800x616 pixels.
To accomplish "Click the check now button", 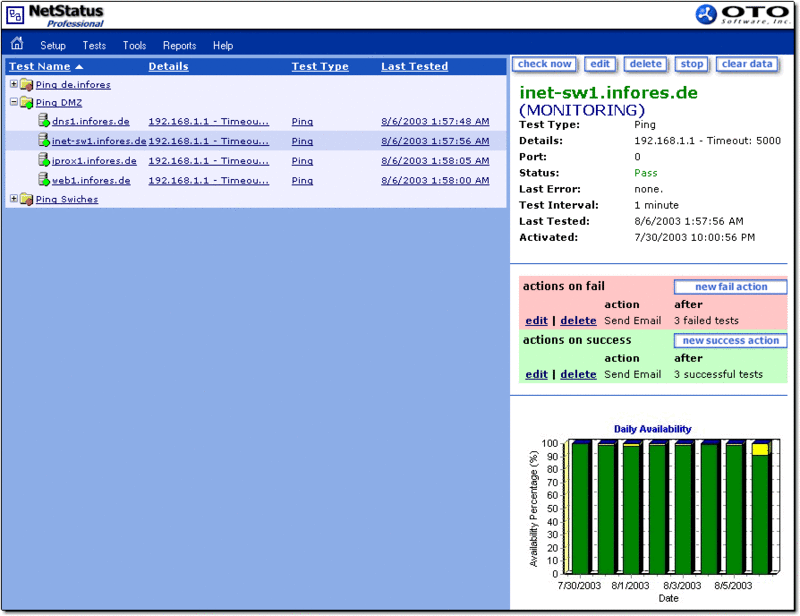I will (x=544, y=64).
